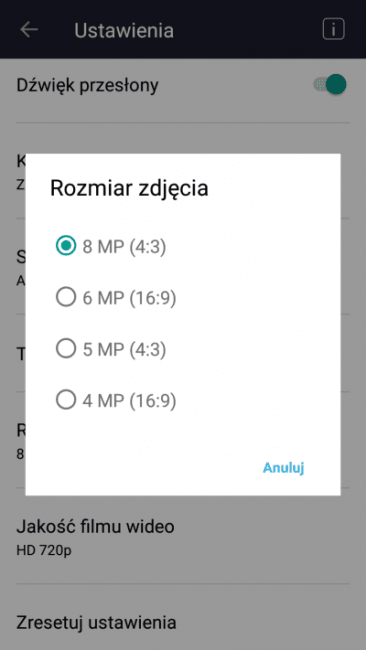Tap the '5 MP (4:3)' option label text
The image size is (366, 650).
[x=124, y=350]
